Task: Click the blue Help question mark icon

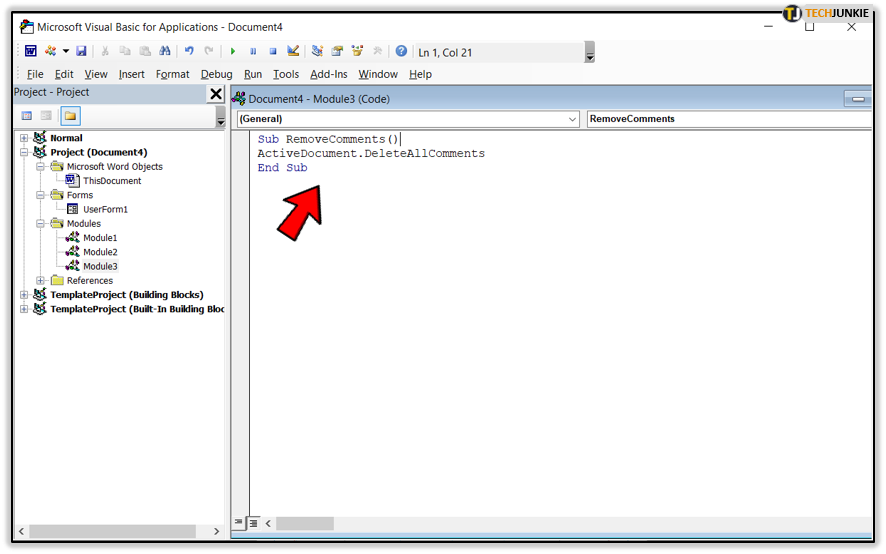Action: click(x=401, y=51)
